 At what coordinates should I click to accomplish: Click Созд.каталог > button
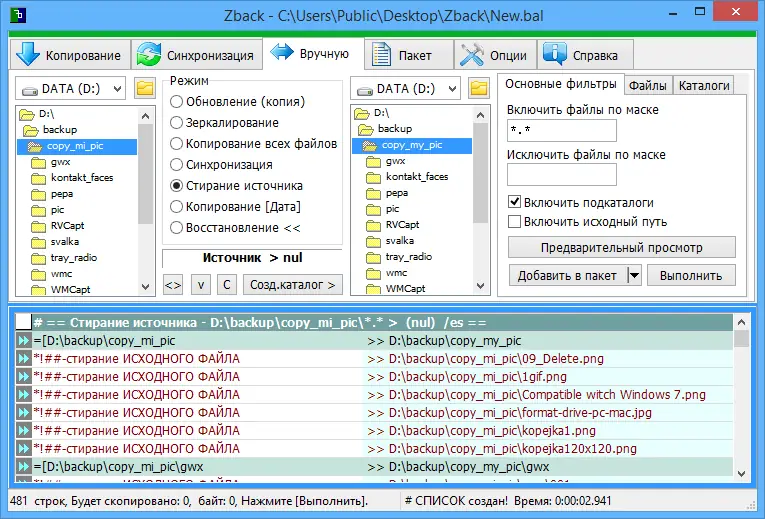click(293, 285)
